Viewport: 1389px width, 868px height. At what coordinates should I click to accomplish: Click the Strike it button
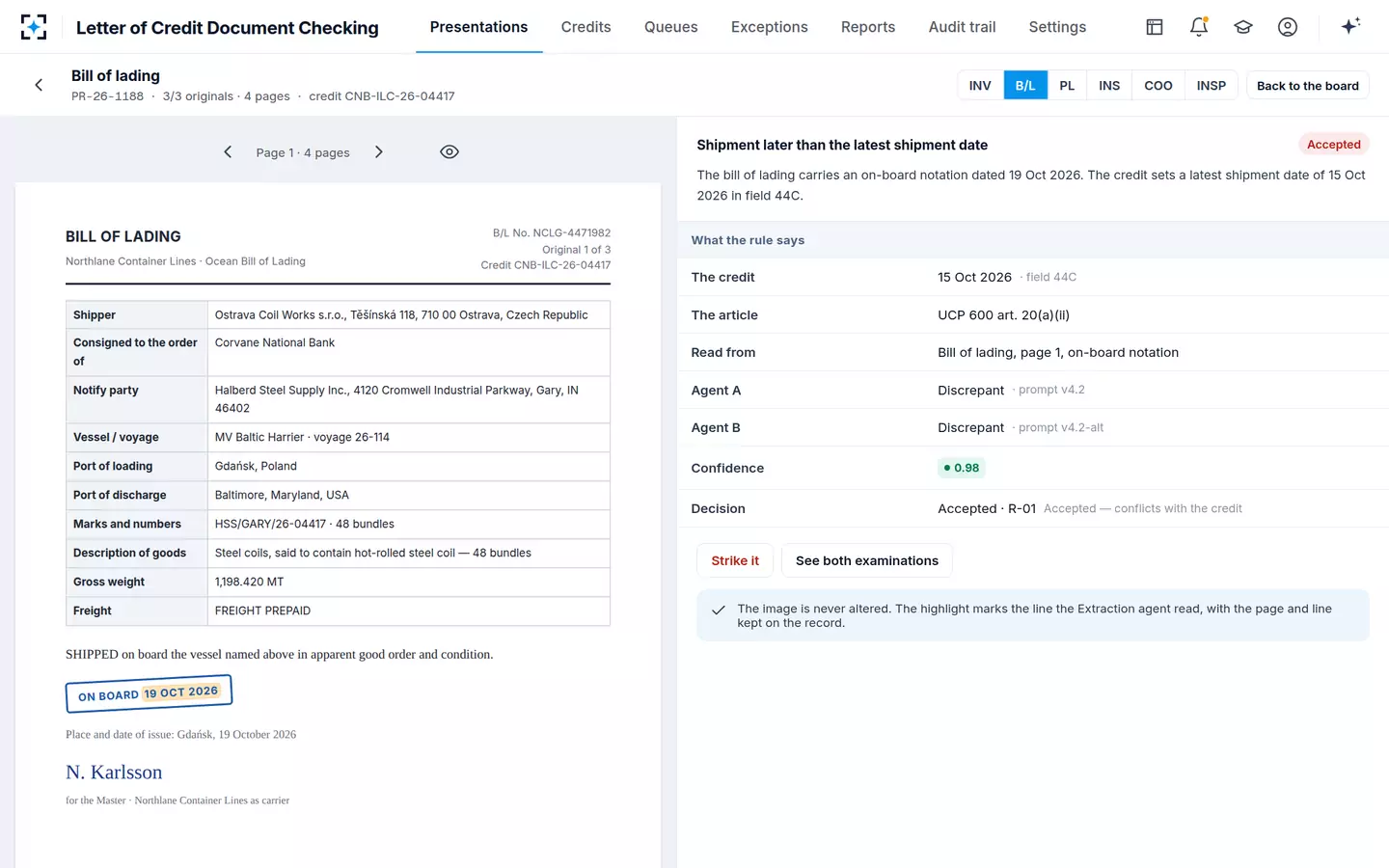click(735, 560)
